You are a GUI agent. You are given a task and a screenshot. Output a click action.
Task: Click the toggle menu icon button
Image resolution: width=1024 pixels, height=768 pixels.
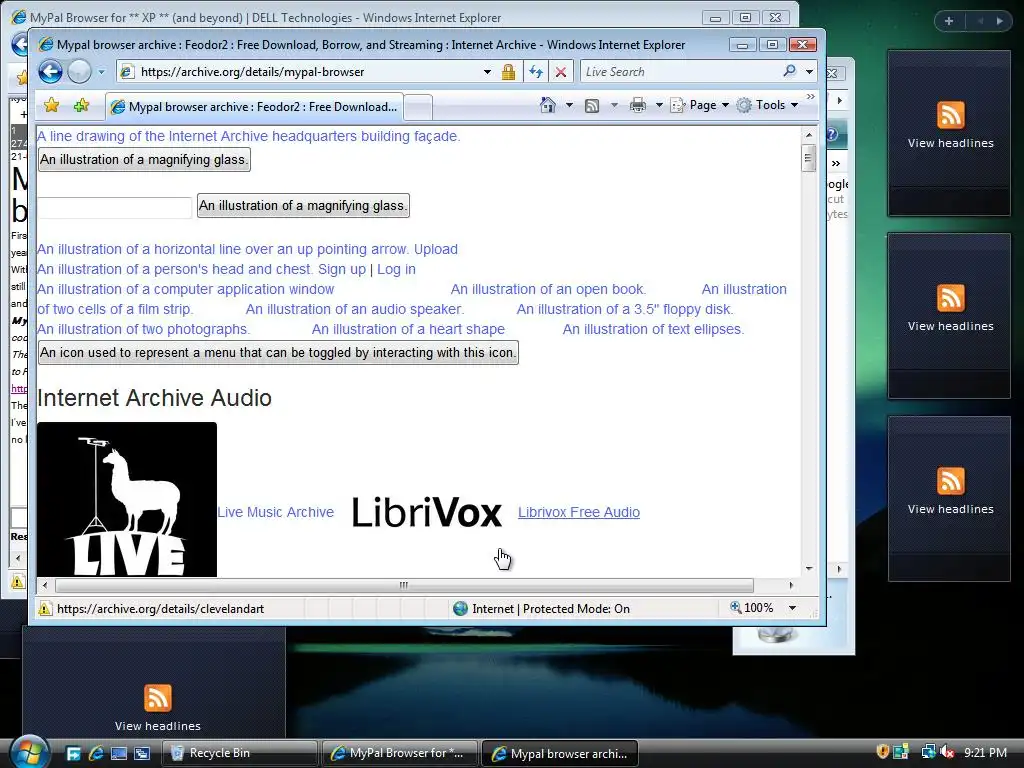pyautogui.click(x=278, y=353)
